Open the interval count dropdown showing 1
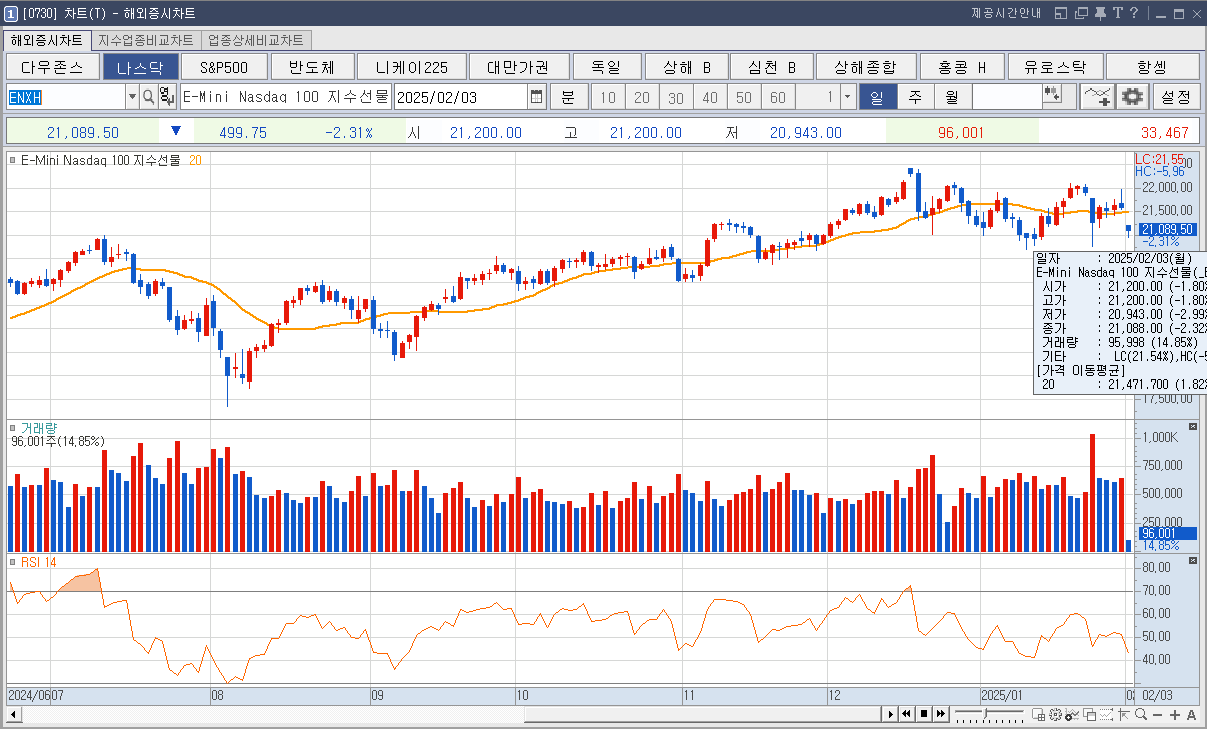1207x729 pixels. tap(848, 97)
